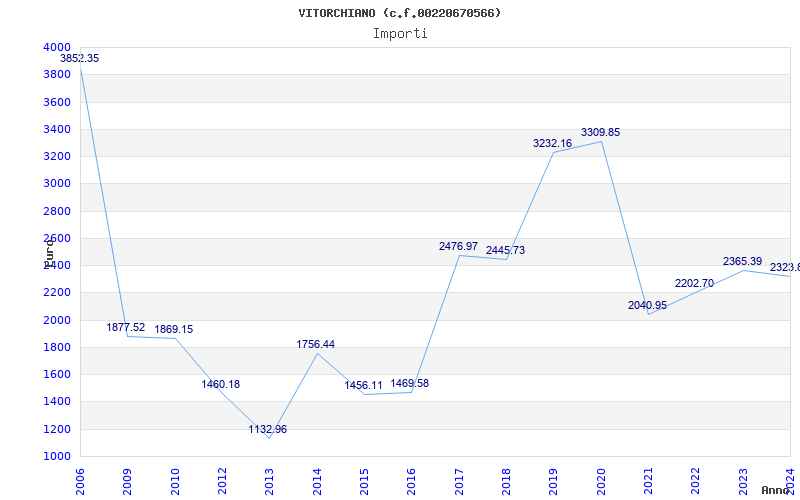Click y-axis value 1600

tap(57, 374)
